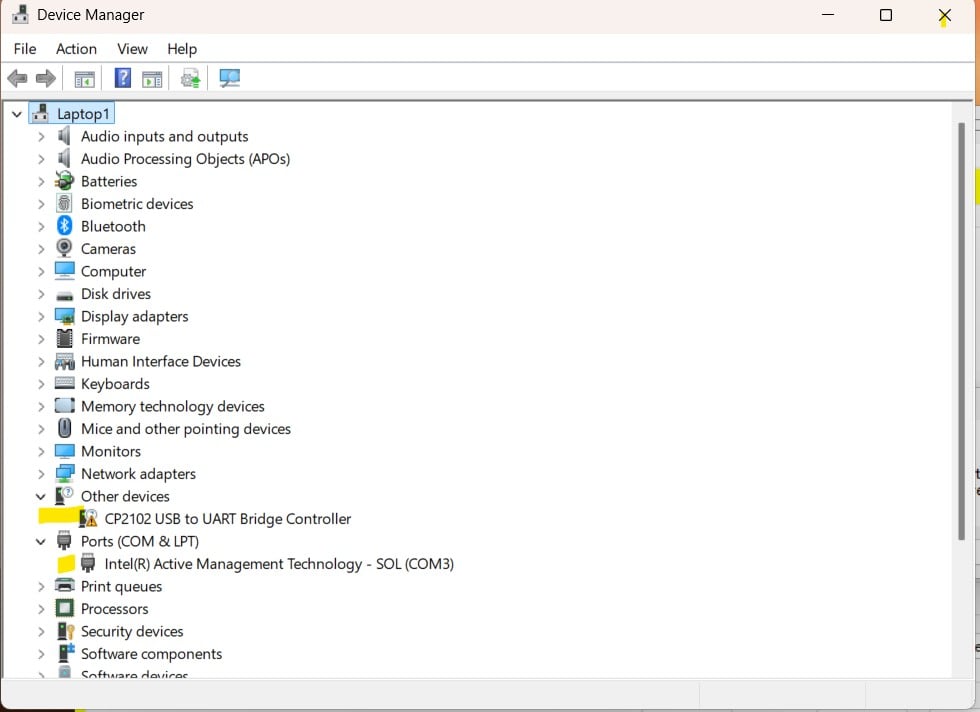The width and height of the screenshot is (980, 712).
Task: Open the File menu
Action: 25,49
